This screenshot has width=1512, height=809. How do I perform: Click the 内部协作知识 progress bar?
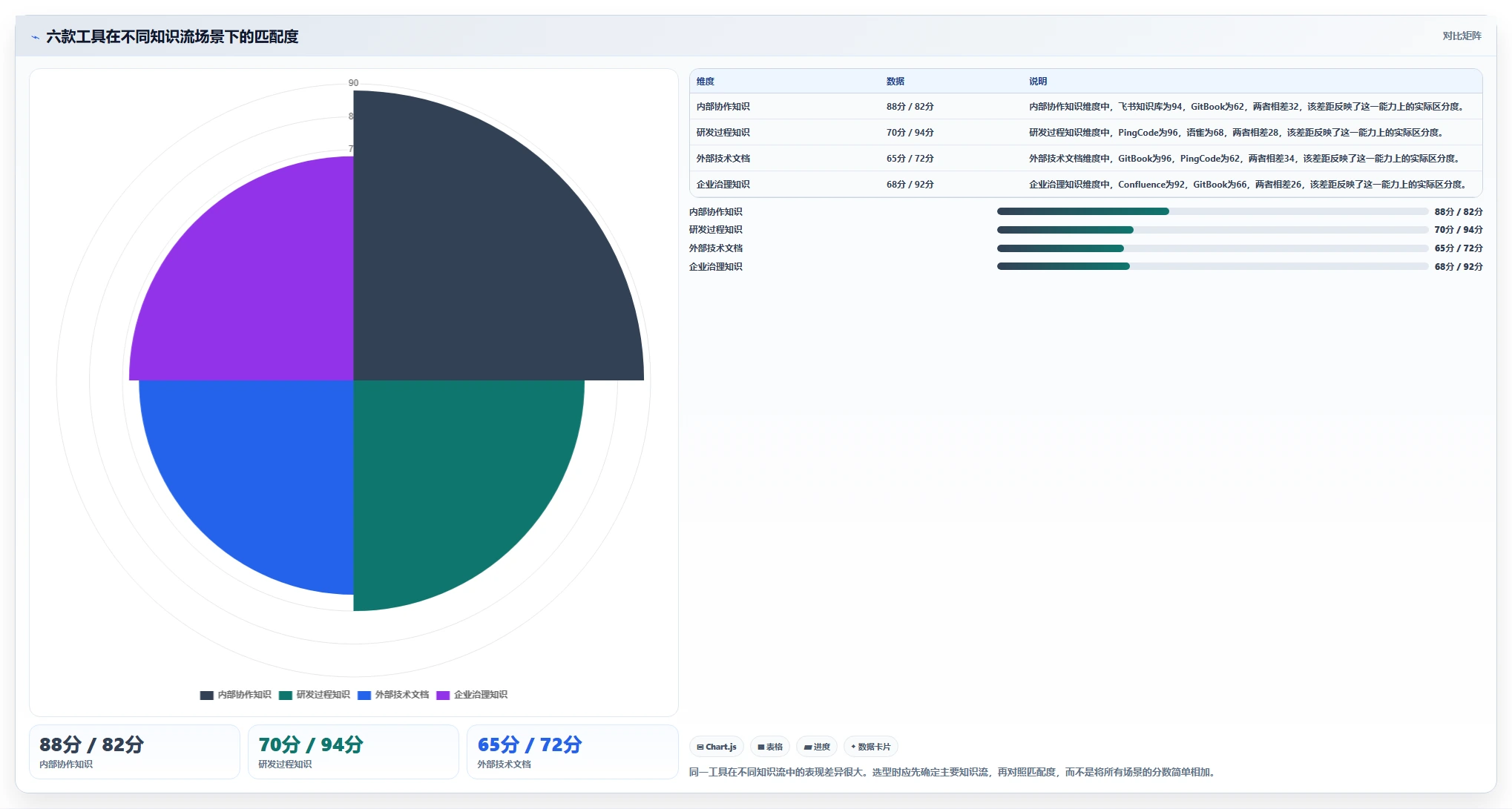pos(1212,212)
